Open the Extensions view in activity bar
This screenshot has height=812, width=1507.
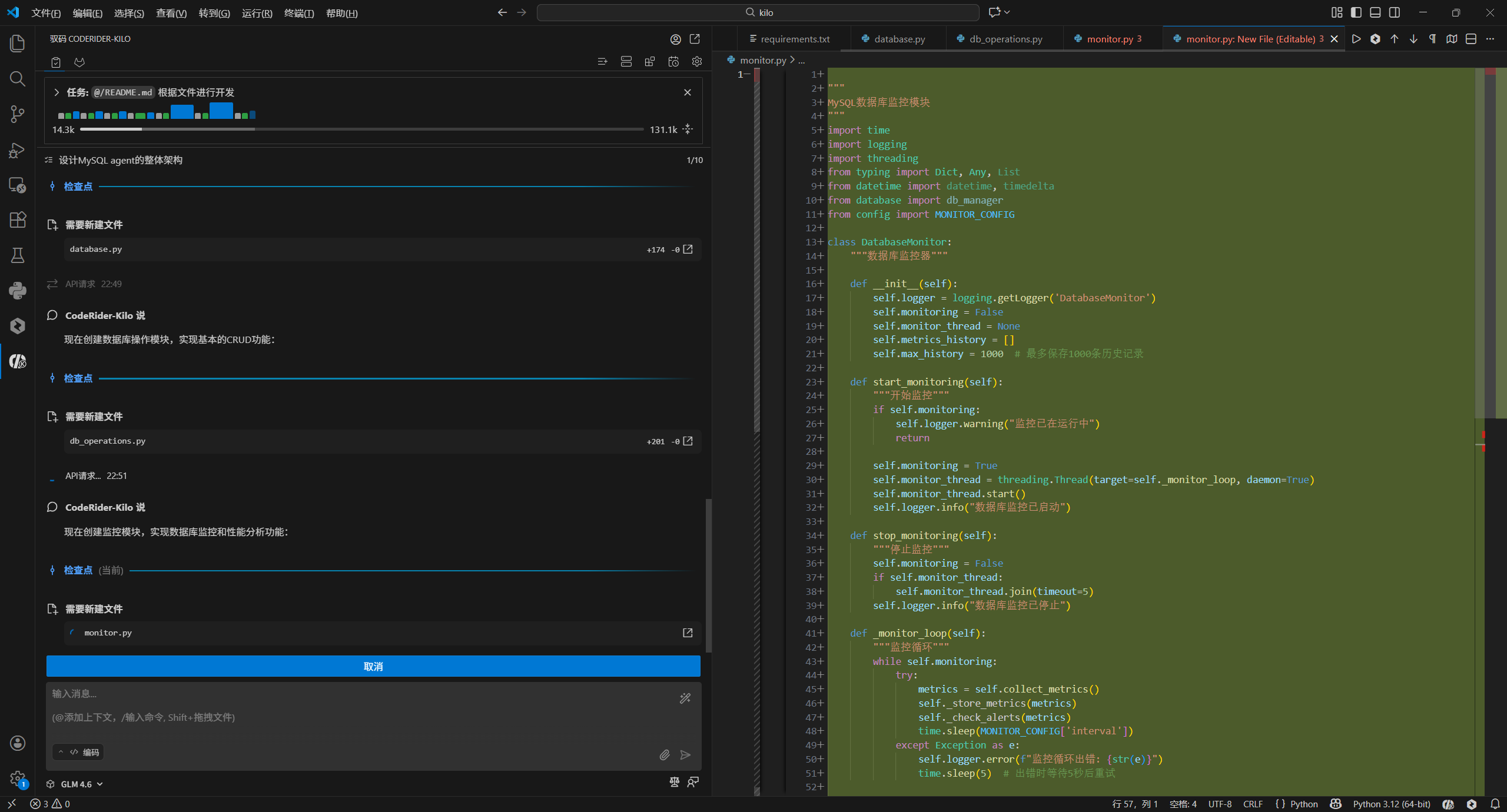click(x=17, y=219)
